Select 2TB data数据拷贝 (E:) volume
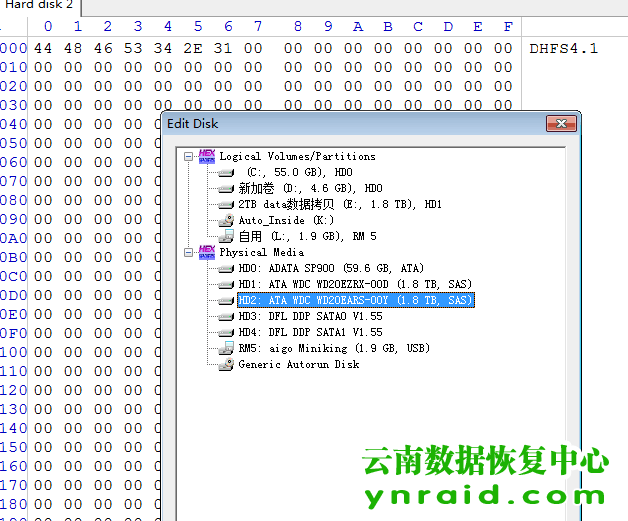This screenshot has width=628, height=521. coord(325,204)
